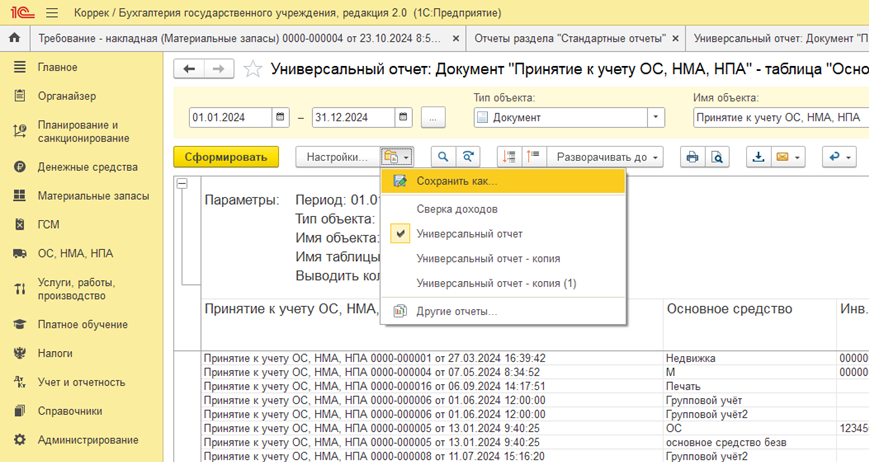
Task: Open calendar for start date 01.01.2024
Action: pos(280,117)
